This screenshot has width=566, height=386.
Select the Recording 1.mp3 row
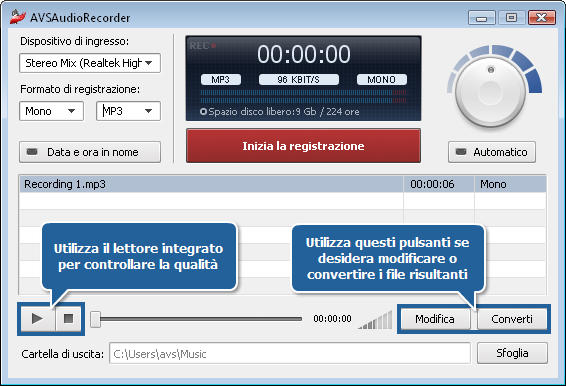(283, 184)
